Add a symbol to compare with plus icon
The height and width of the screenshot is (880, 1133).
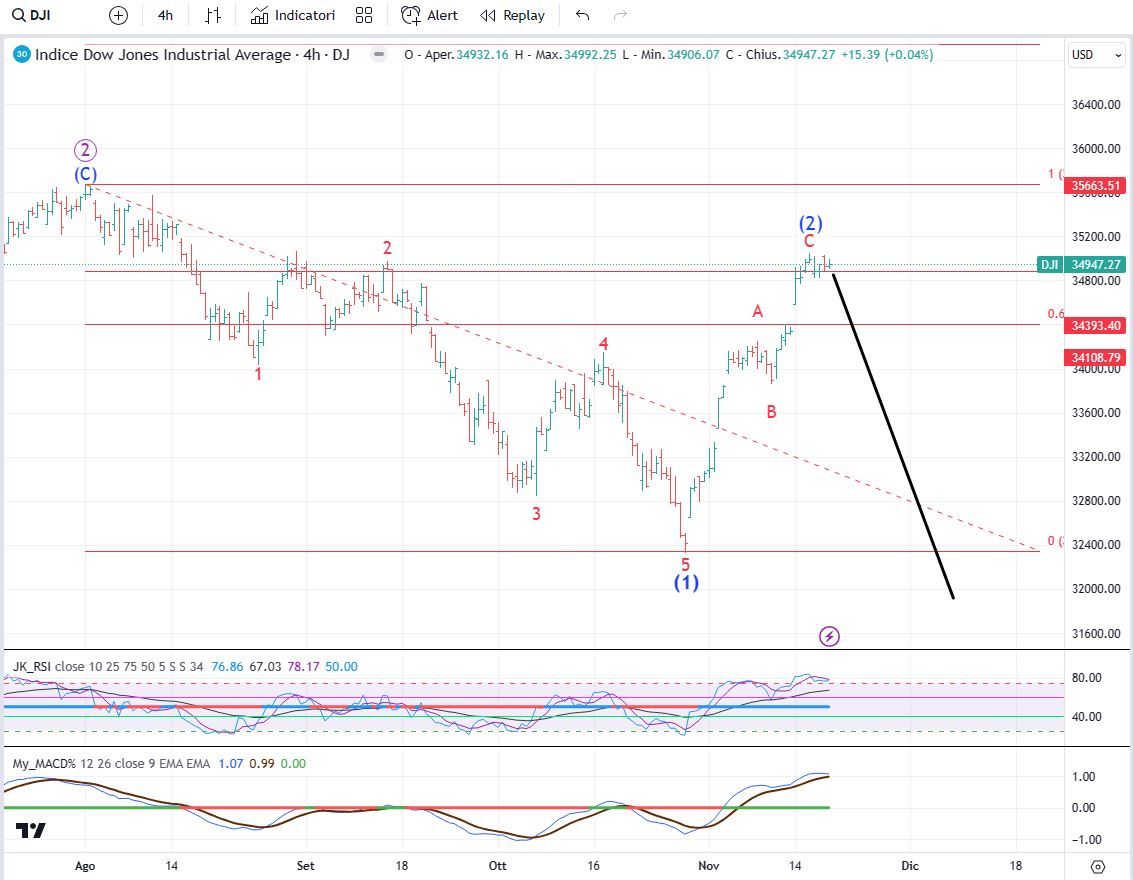pyautogui.click(x=118, y=15)
